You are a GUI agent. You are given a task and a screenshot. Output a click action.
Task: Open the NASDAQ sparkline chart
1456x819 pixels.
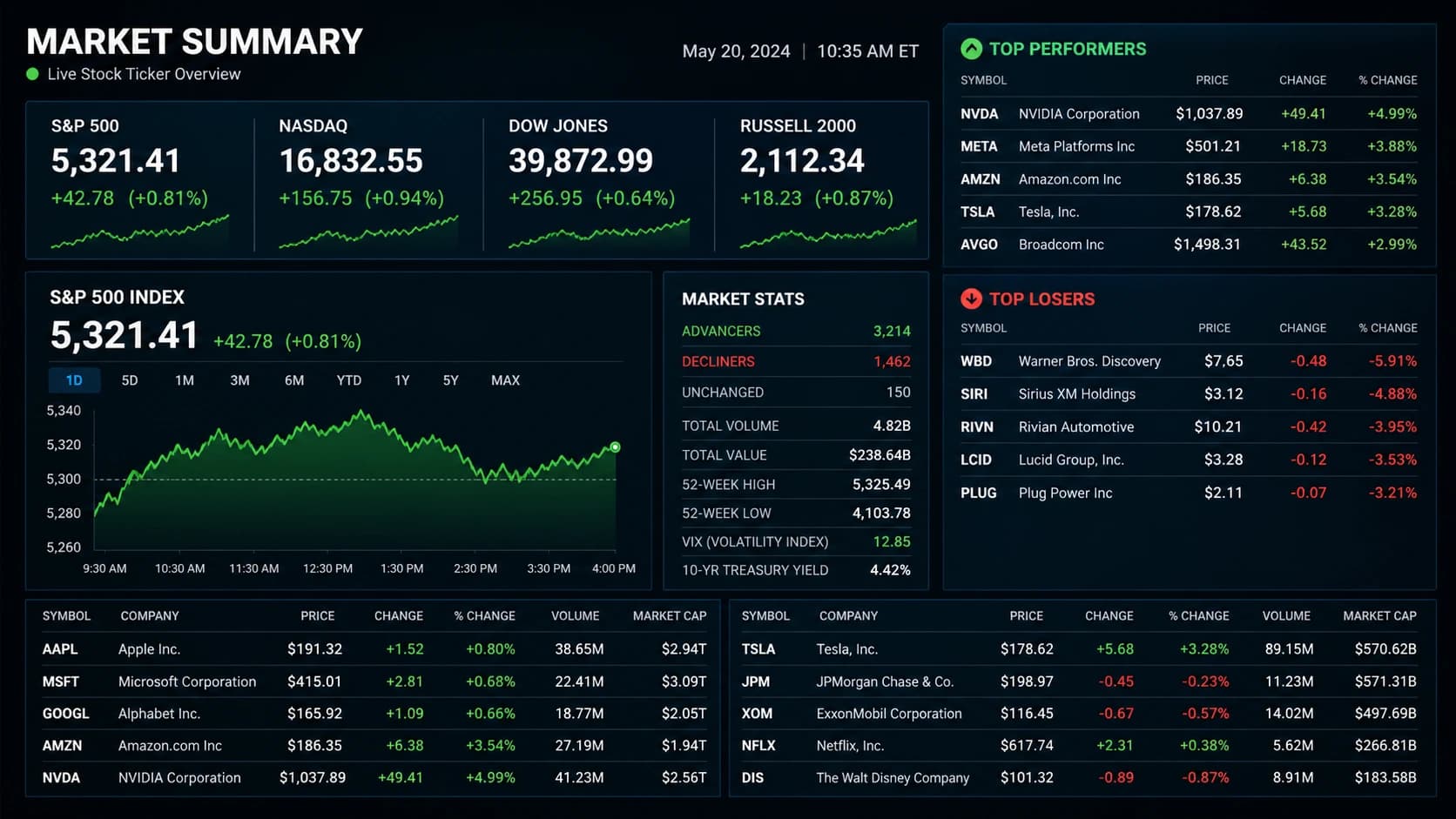[x=368, y=232]
